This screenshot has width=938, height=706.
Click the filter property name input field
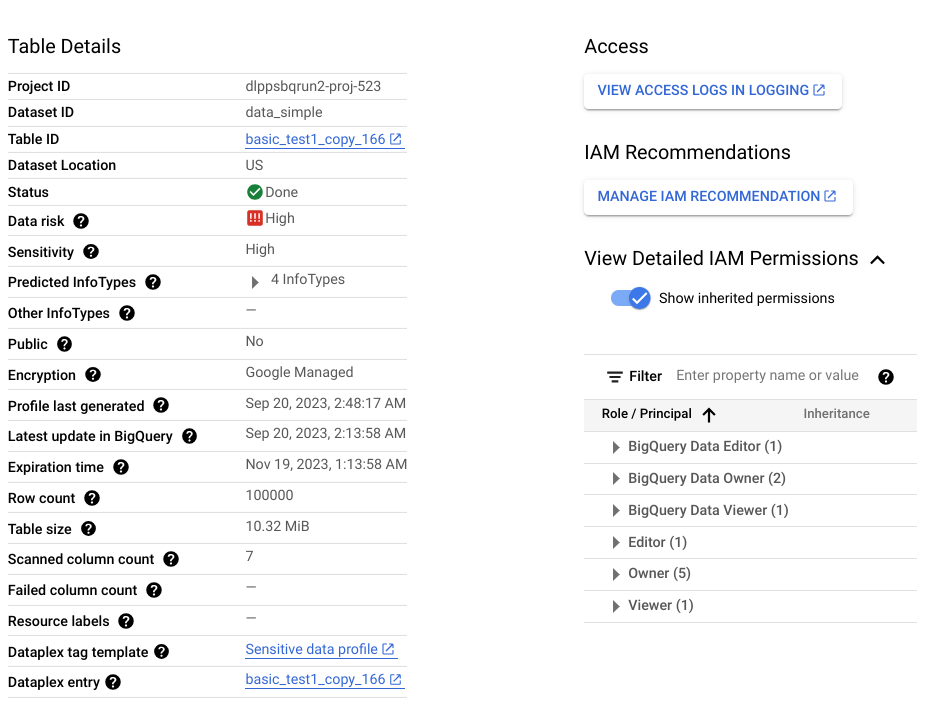(x=765, y=376)
